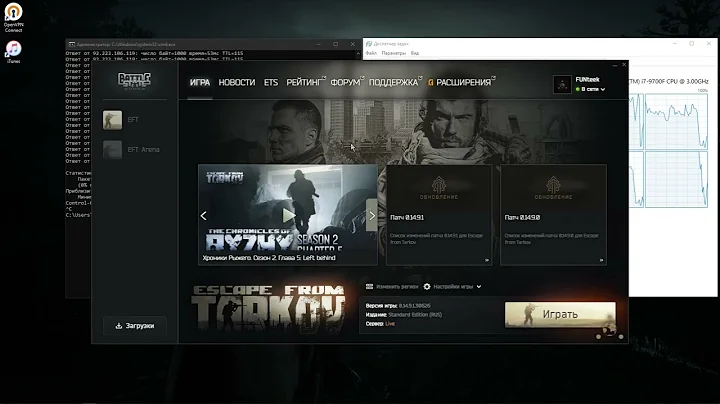Image resolution: width=720 pixels, height=404 pixels.
Task: Click the cmd window title icon
Action: pyautogui.click(x=72, y=45)
